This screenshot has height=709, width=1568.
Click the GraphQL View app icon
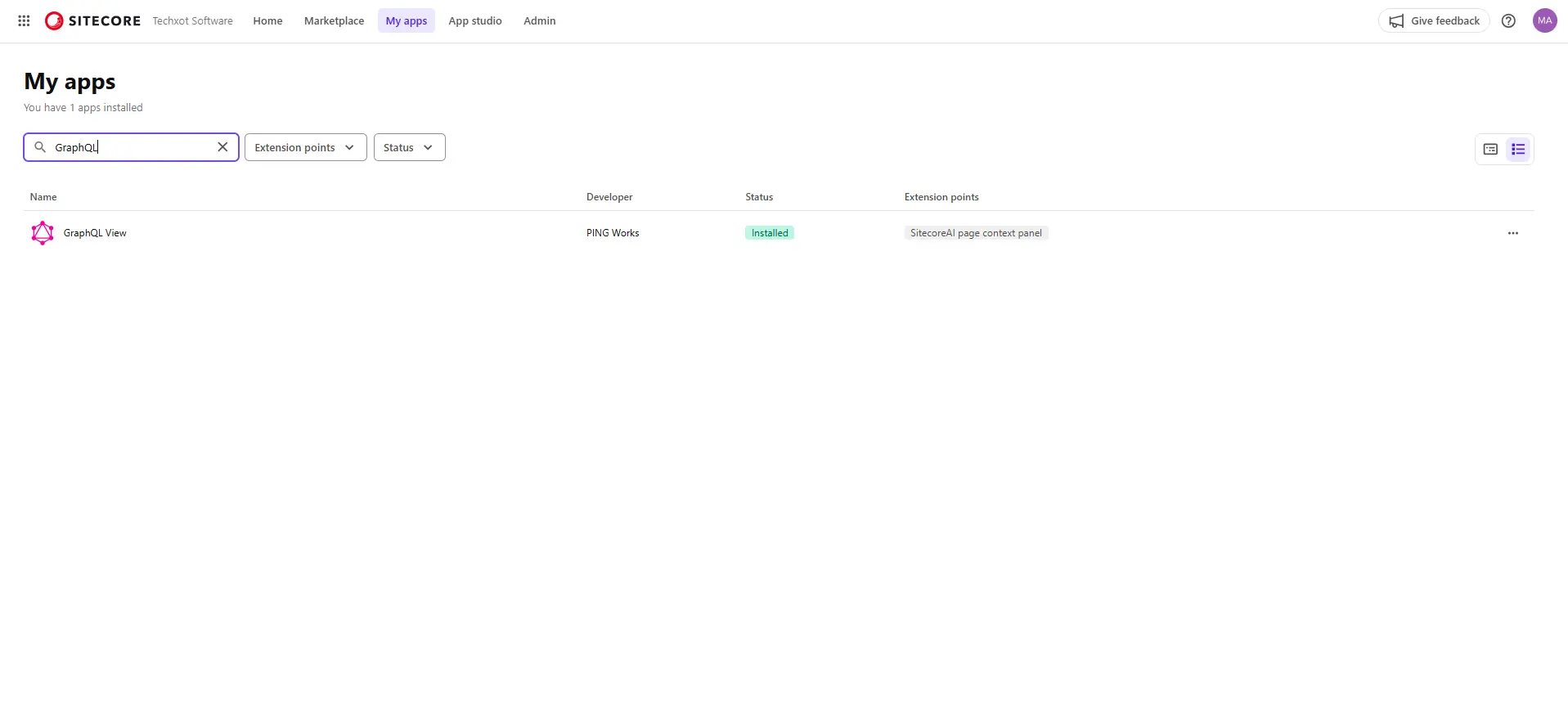pyautogui.click(x=43, y=233)
